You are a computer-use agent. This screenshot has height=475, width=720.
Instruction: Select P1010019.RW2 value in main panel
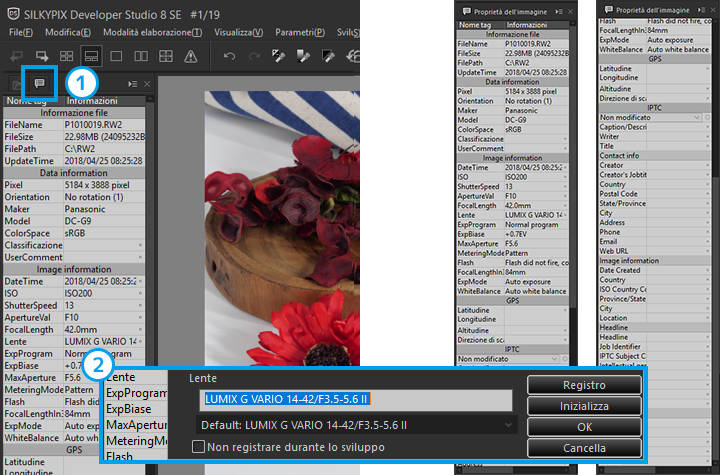[x=93, y=124]
